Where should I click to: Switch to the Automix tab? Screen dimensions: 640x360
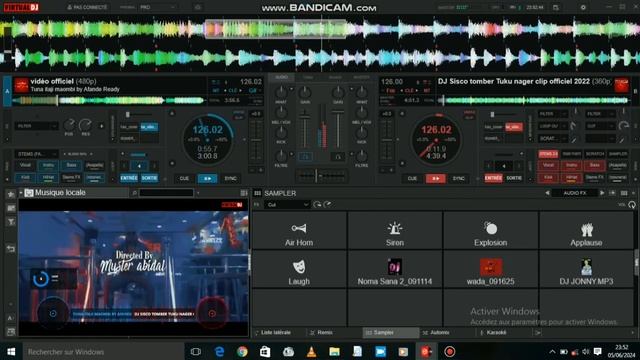click(x=440, y=333)
